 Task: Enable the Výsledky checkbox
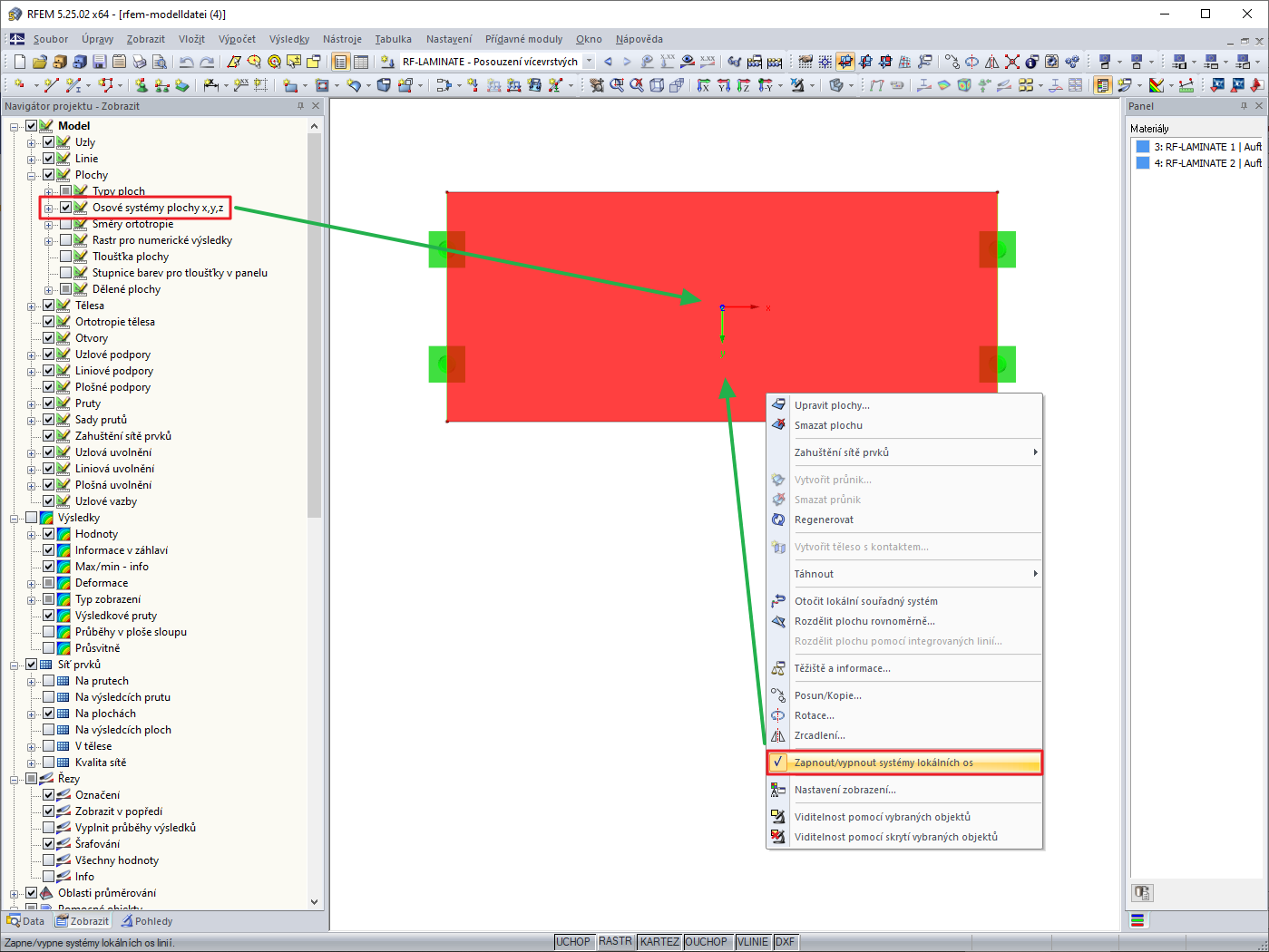(x=32, y=518)
